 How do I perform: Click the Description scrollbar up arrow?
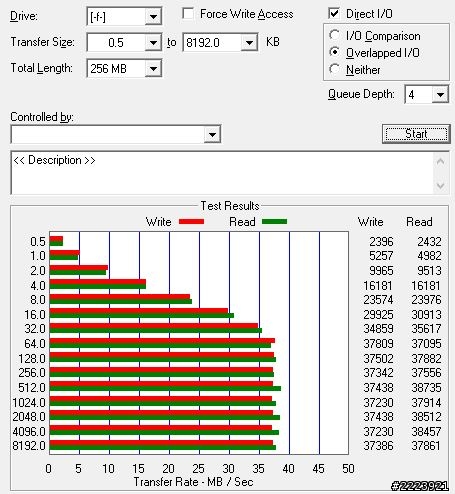(x=440, y=162)
